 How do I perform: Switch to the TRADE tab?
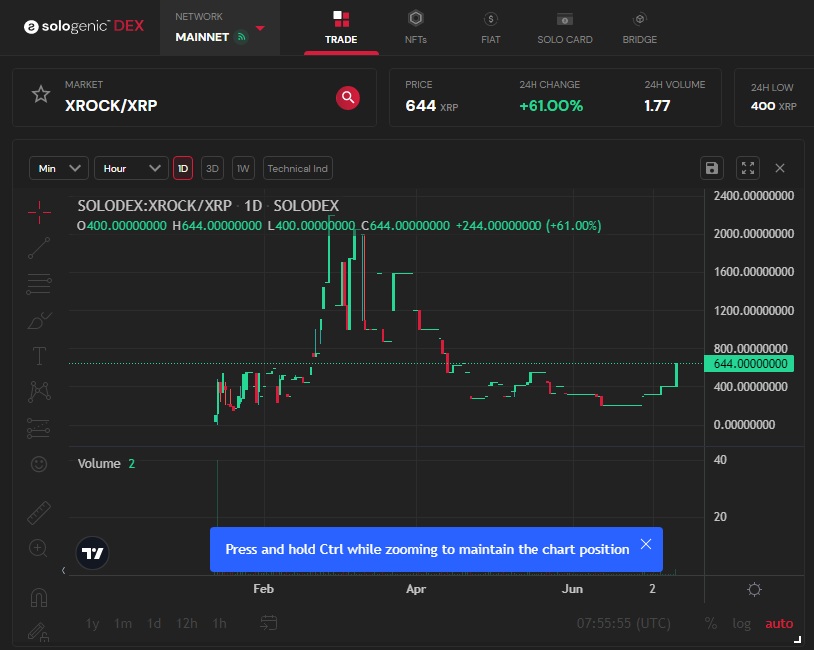[341, 28]
